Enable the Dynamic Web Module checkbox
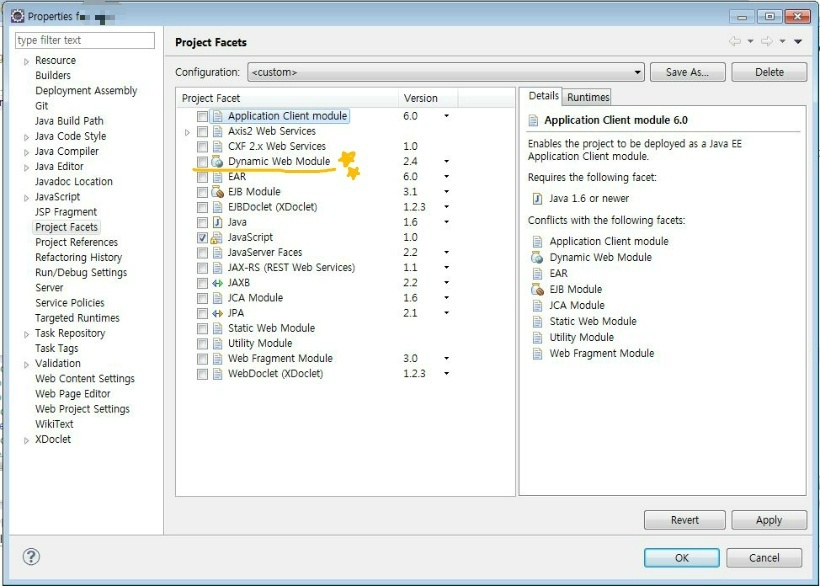The width and height of the screenshot is (820, 586). 202,162
